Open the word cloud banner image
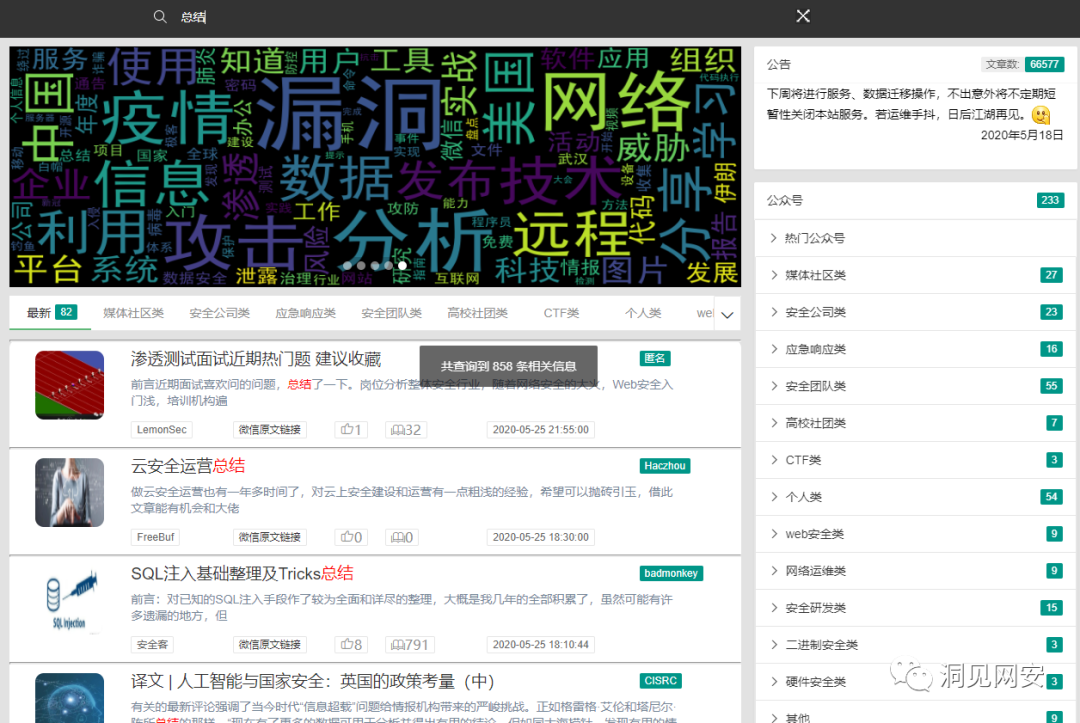 pyautogui.click(x=375, y=166)
